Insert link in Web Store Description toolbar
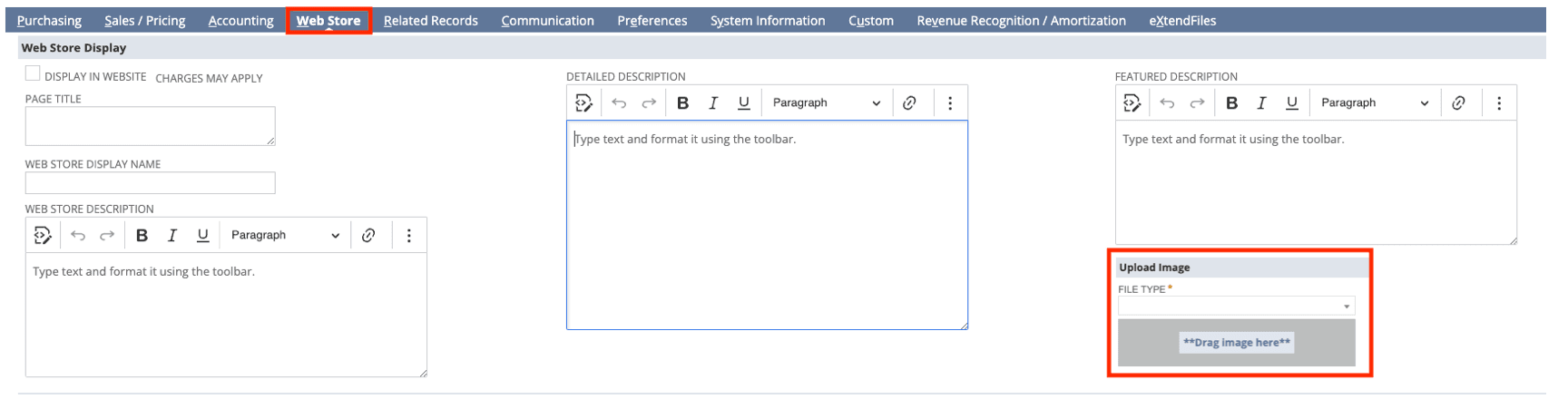This screenshot has height=409, width=1568. pyautogui.click(x=368, y=236)
